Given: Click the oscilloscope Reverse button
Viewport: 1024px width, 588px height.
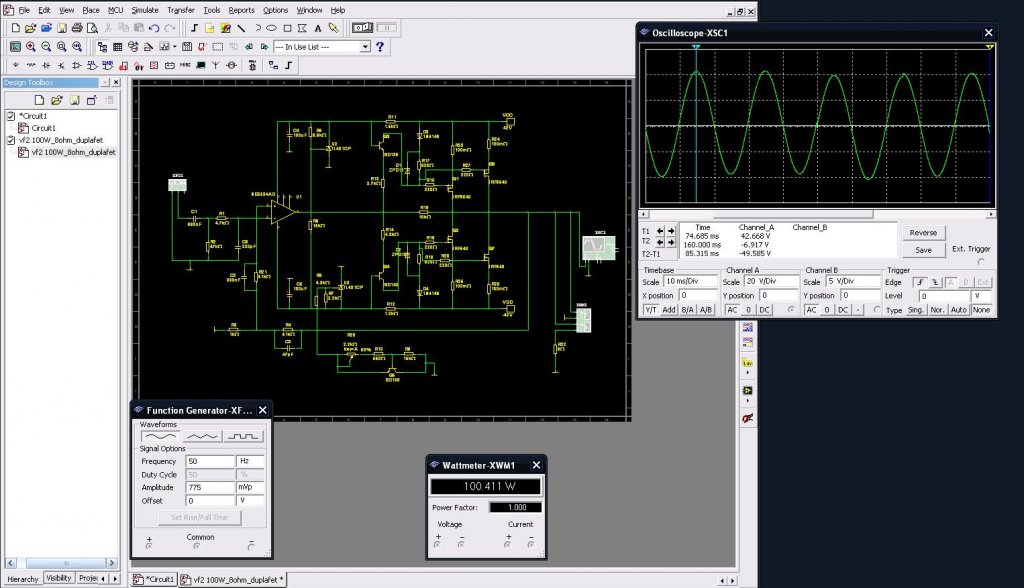Looking at the screenshot, I should [x=923, y=233].
